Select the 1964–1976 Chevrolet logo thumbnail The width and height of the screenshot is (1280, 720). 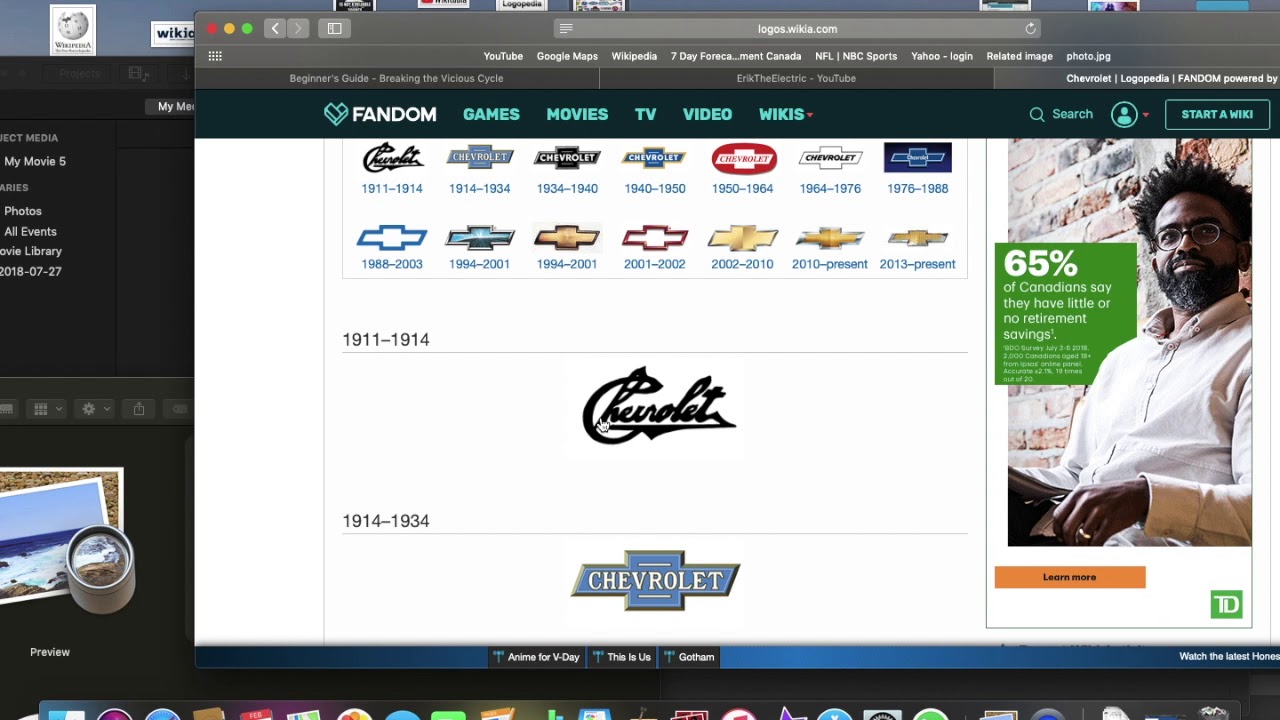click(x=830, y=157)
